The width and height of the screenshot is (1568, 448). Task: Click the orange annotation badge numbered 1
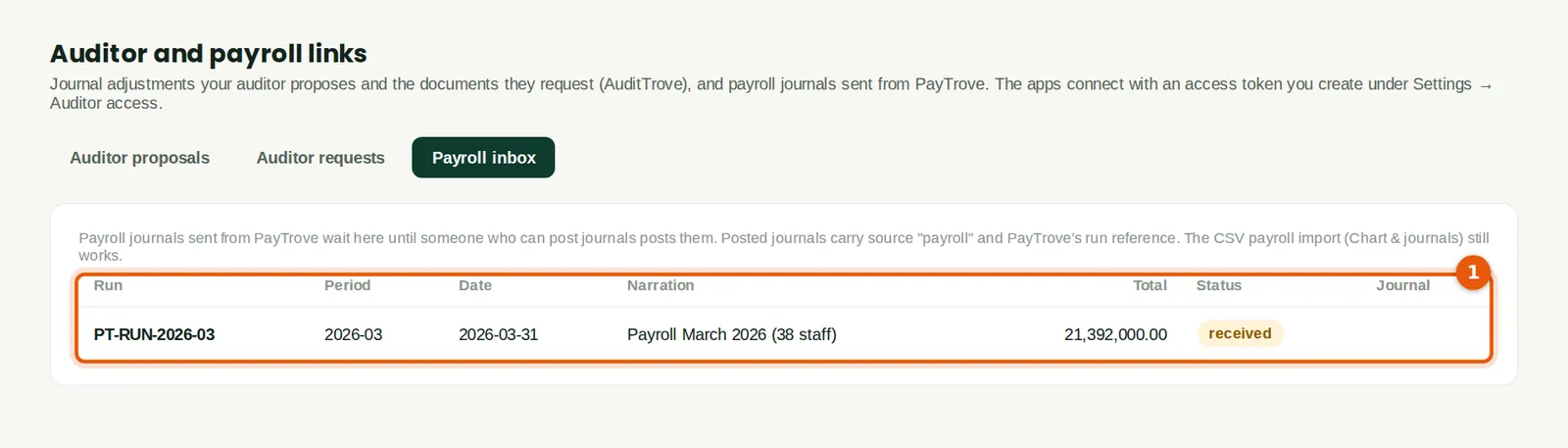click(x=1472, y=273)
